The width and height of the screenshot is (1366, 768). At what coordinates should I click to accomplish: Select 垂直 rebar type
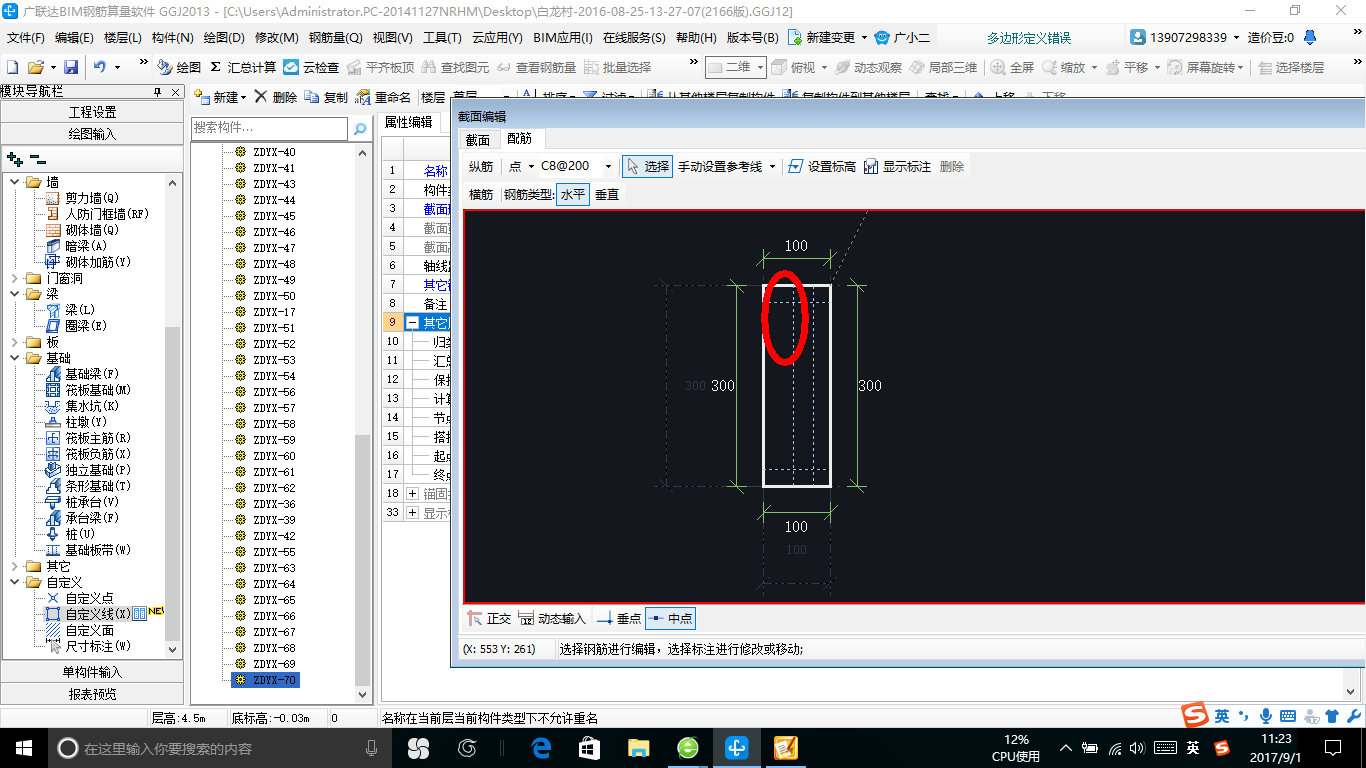pyautogui.click(x=607, y=194)
